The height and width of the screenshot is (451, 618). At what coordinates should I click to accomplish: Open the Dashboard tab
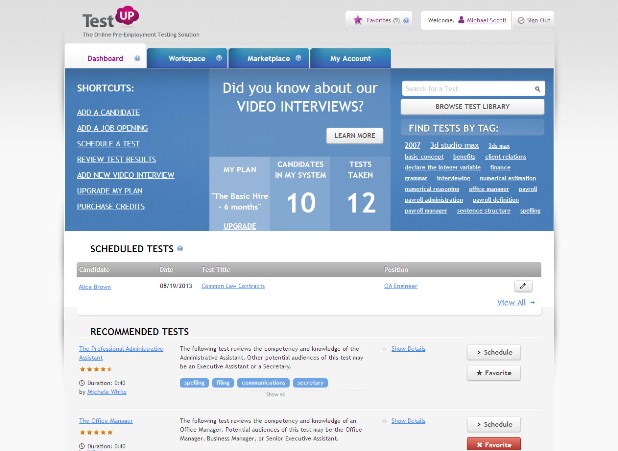(106, 58)
